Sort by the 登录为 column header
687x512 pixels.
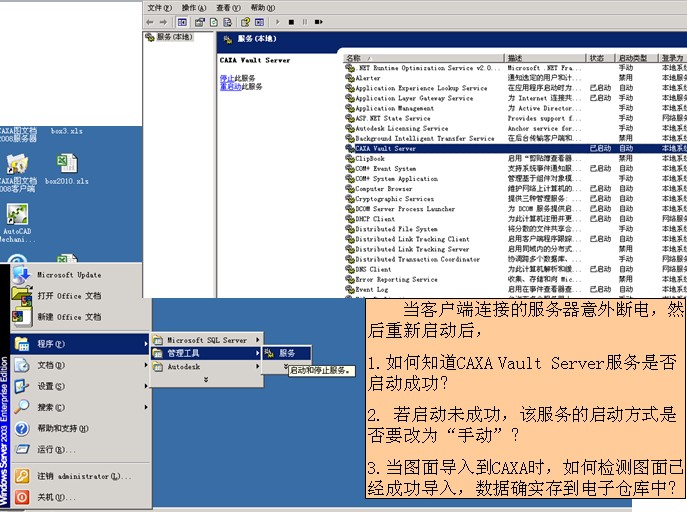coord(673,58)
